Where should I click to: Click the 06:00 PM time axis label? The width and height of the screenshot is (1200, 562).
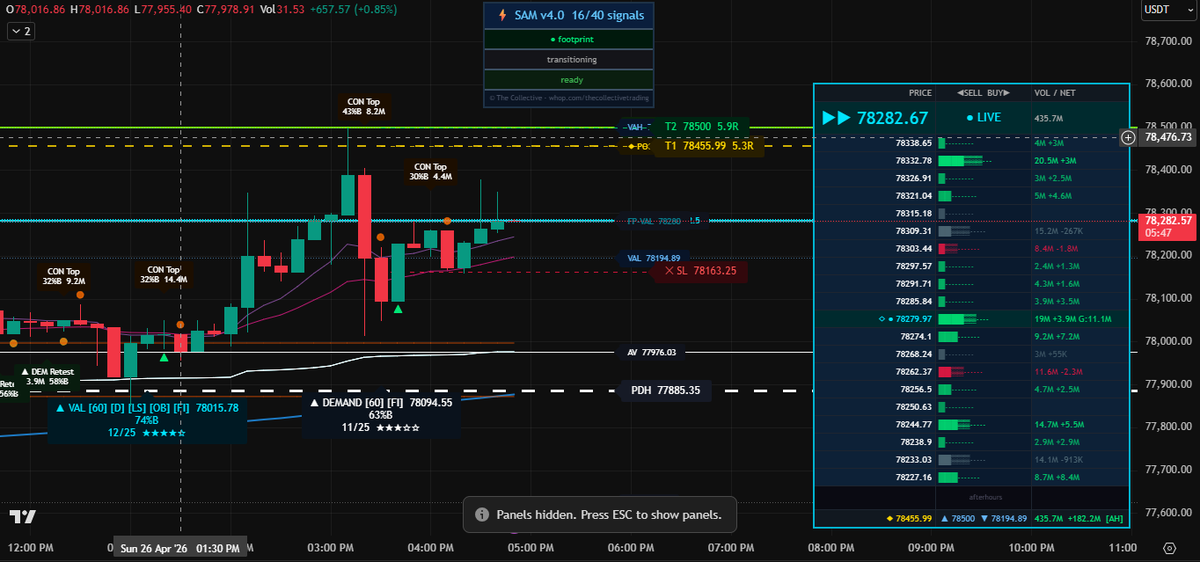tap(630, 548)
